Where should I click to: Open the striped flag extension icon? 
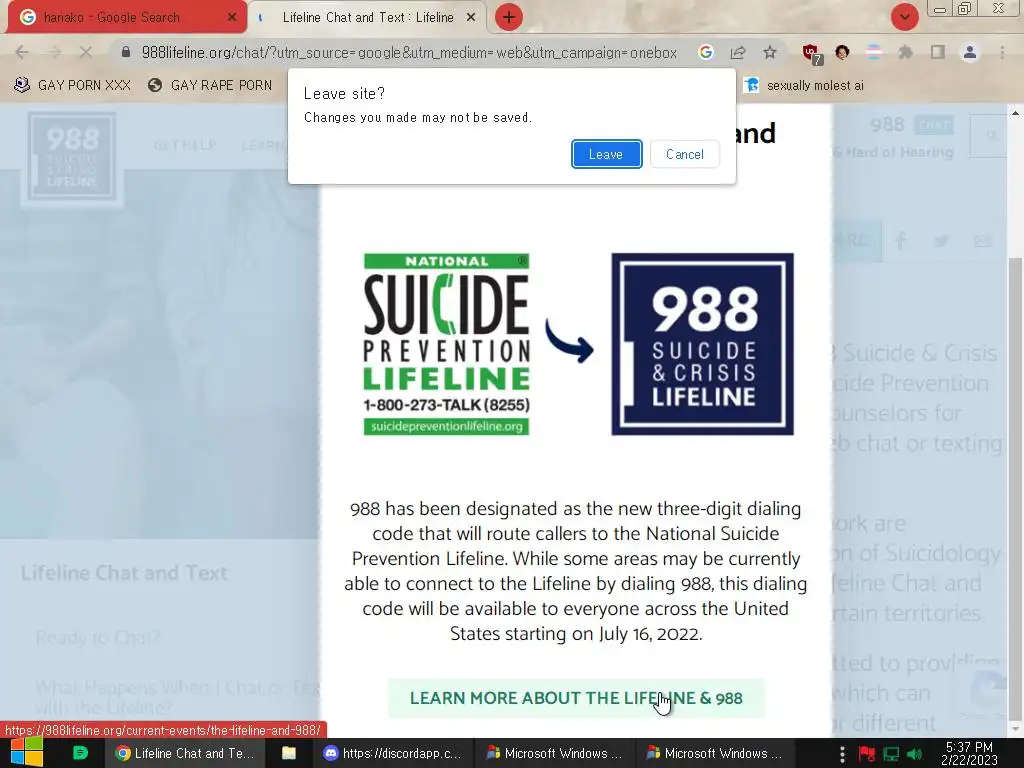(x=874, y=52)
